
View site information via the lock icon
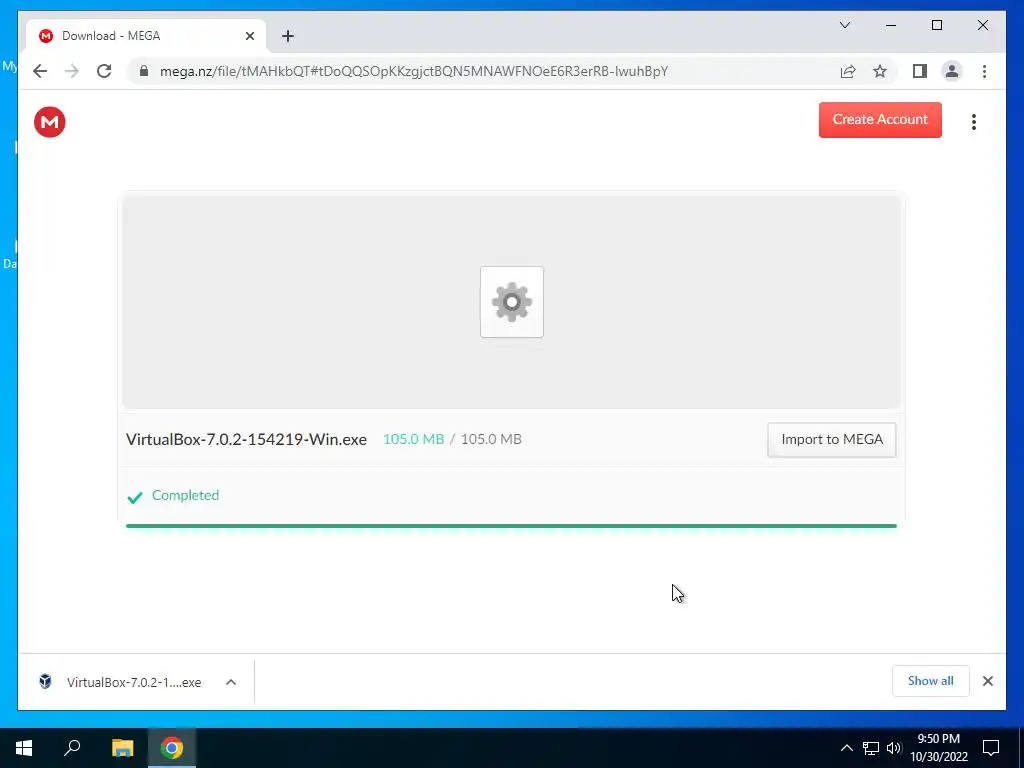[x=144, y=71]
